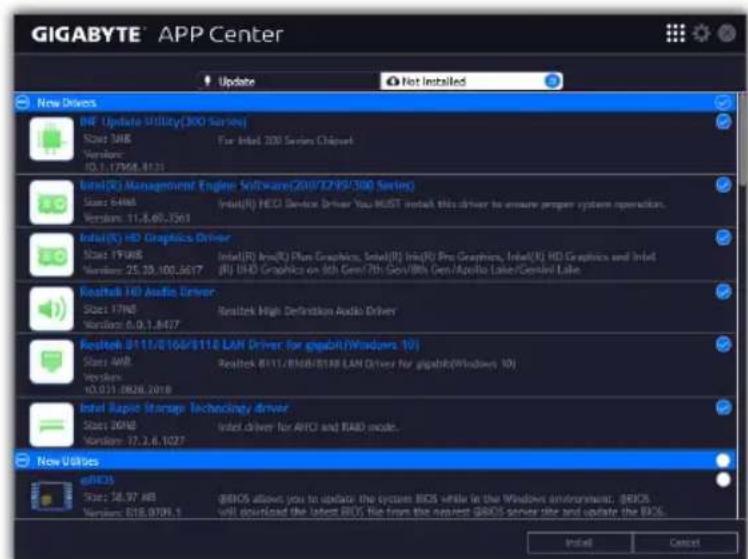
Task: Click the @BIOS description text
Action: click(x=441, y=505)
